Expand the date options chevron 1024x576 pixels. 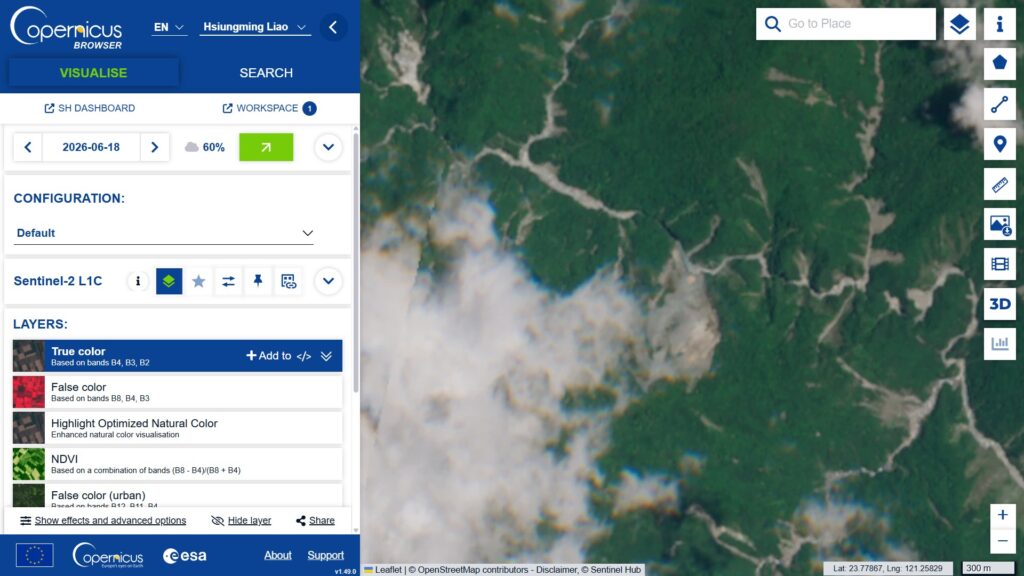(x=328, y=148)
